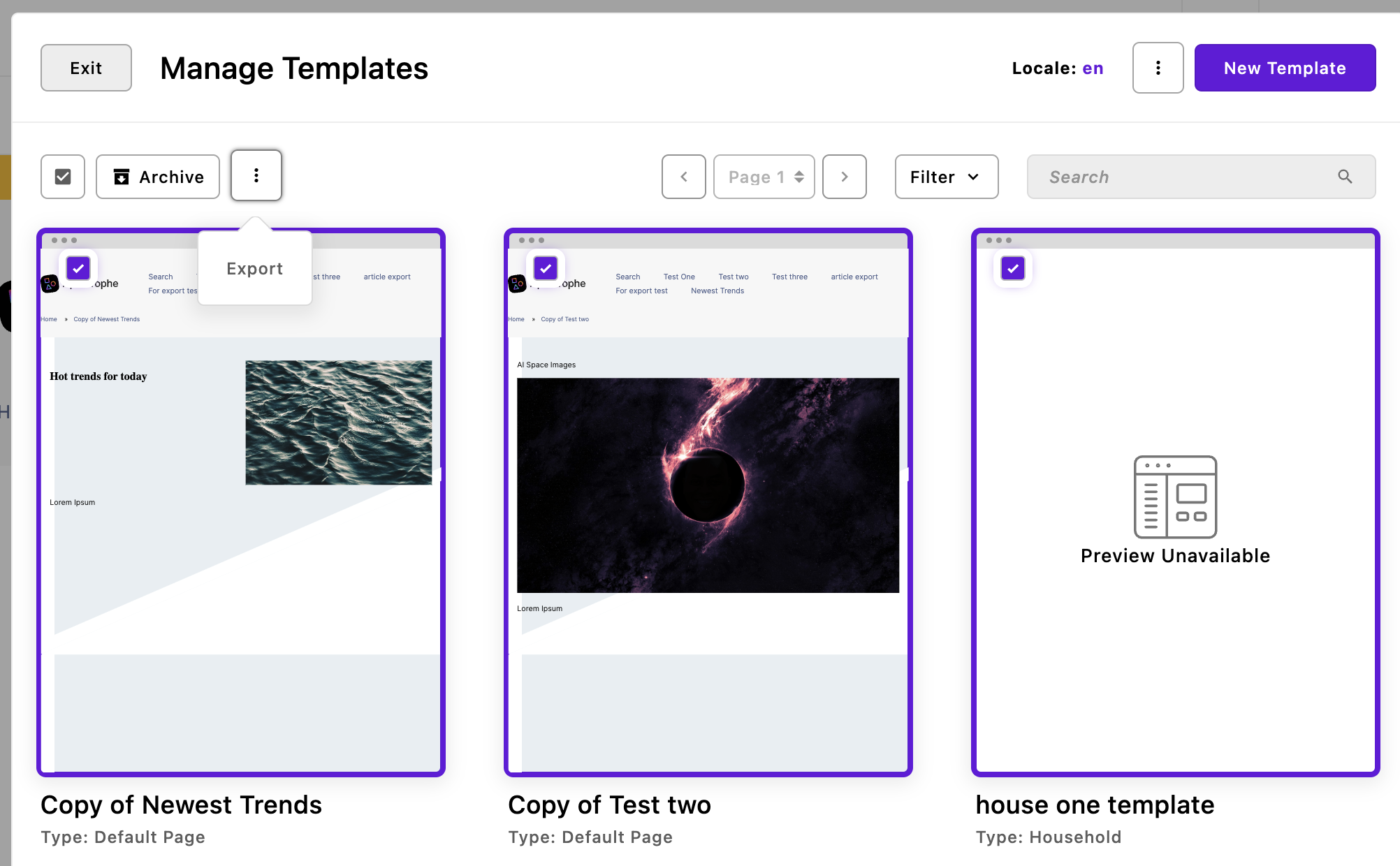Click the three-dot menu next to Archive
Viewport: 1400px width, 866px height.
click(x=256, y=175)
